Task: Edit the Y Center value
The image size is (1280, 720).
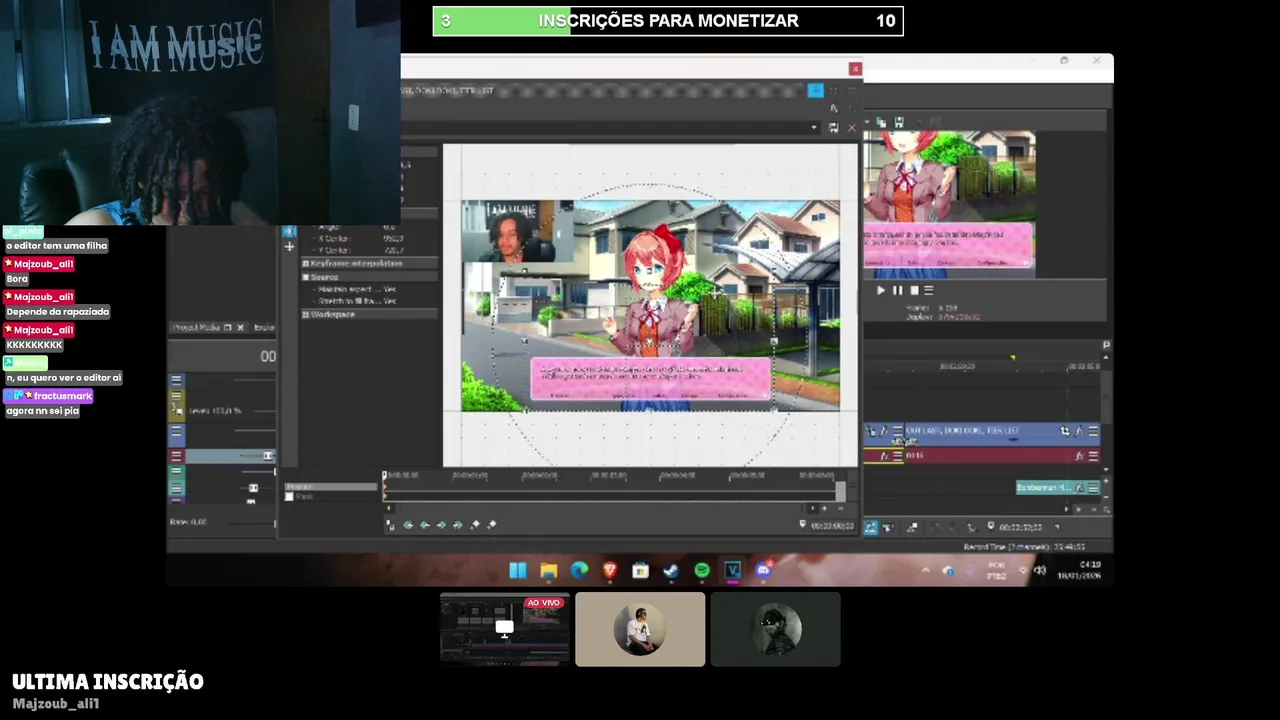Action: pos(393,250)
